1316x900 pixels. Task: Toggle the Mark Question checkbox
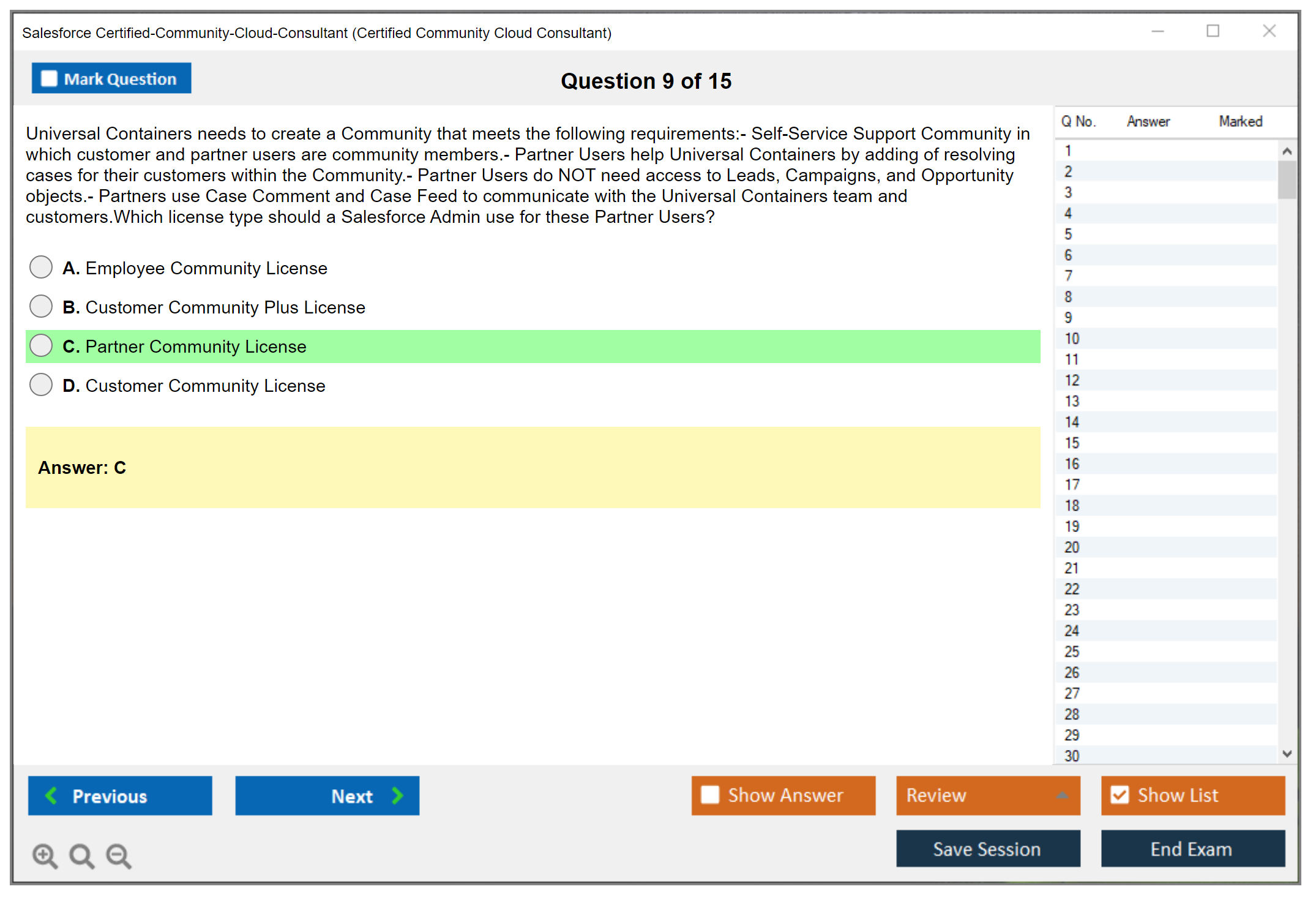[x=49, y=78]
